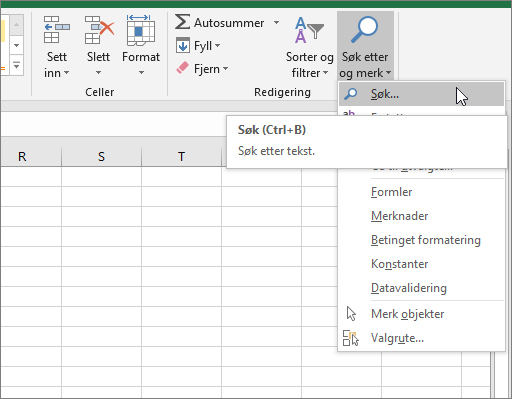Image resolution: width=512 pixels, height=399 pixels.
Task: Choose Søk... from the menu
Action: (421, 94)
